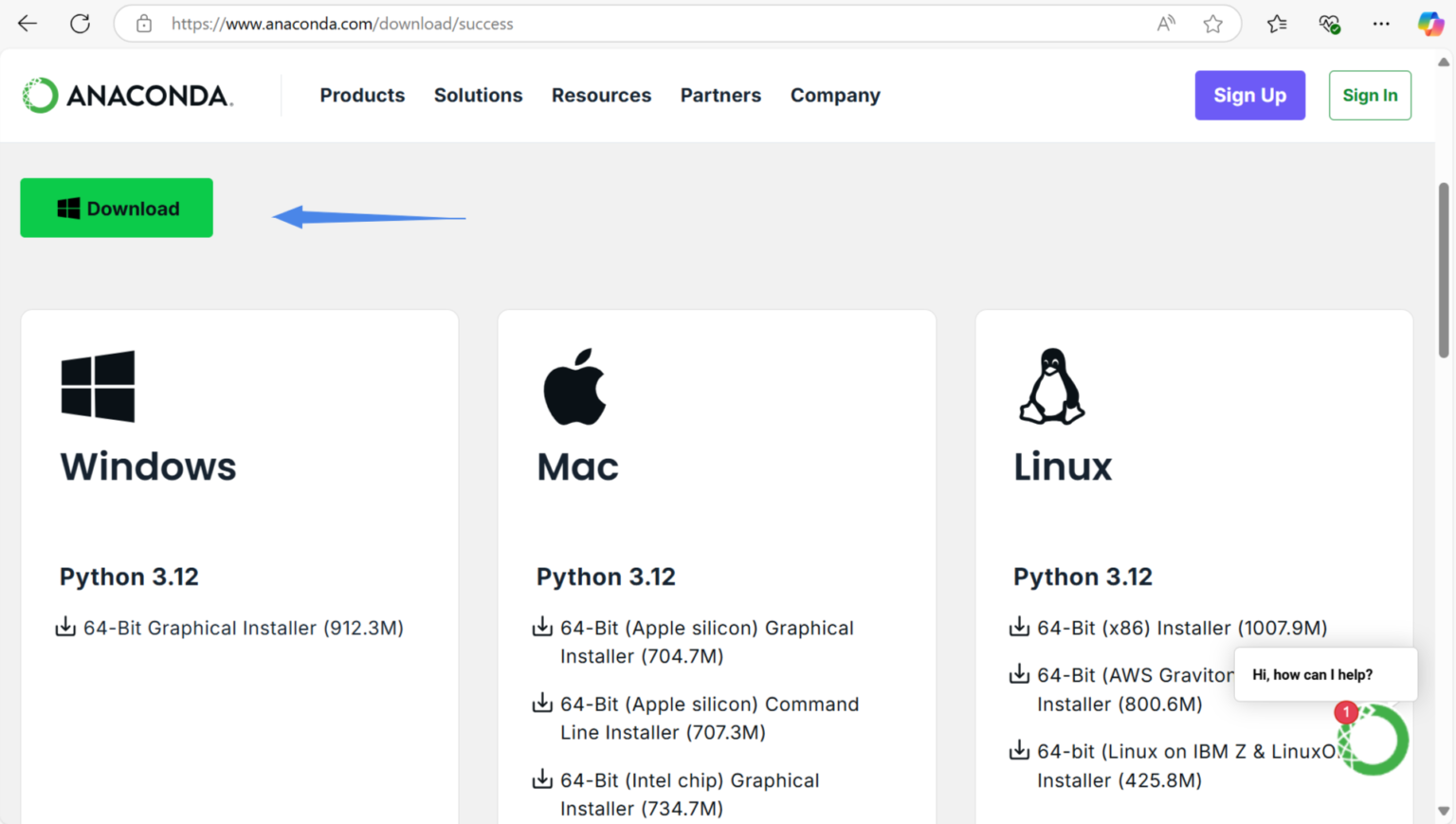Screen dimensions: 1456x824
Task: Download Linux AWS Graviton Installer (800.6M)
Action: (1136, 689)
